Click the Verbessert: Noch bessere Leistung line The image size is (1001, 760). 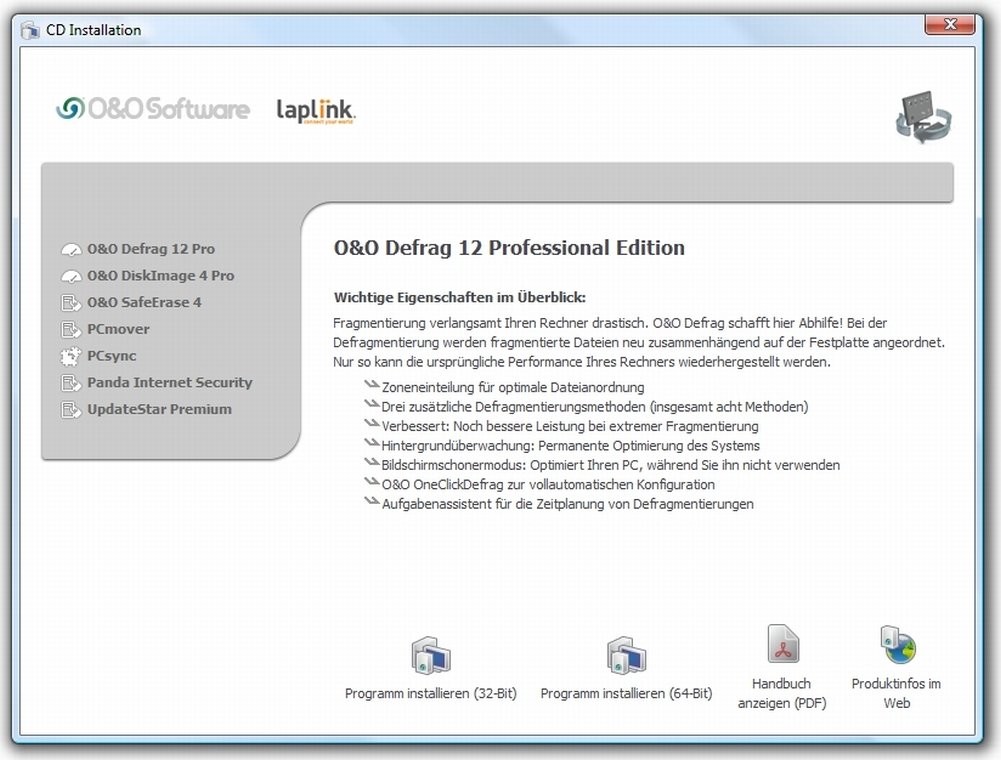(569, 426)
